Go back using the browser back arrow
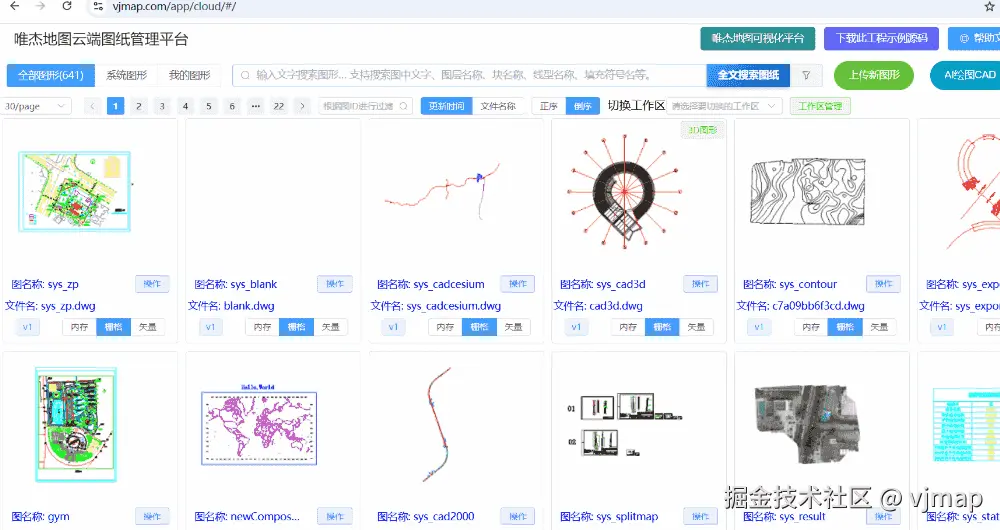The height and width of the screenshot is (530, 1000). point(14,6)
